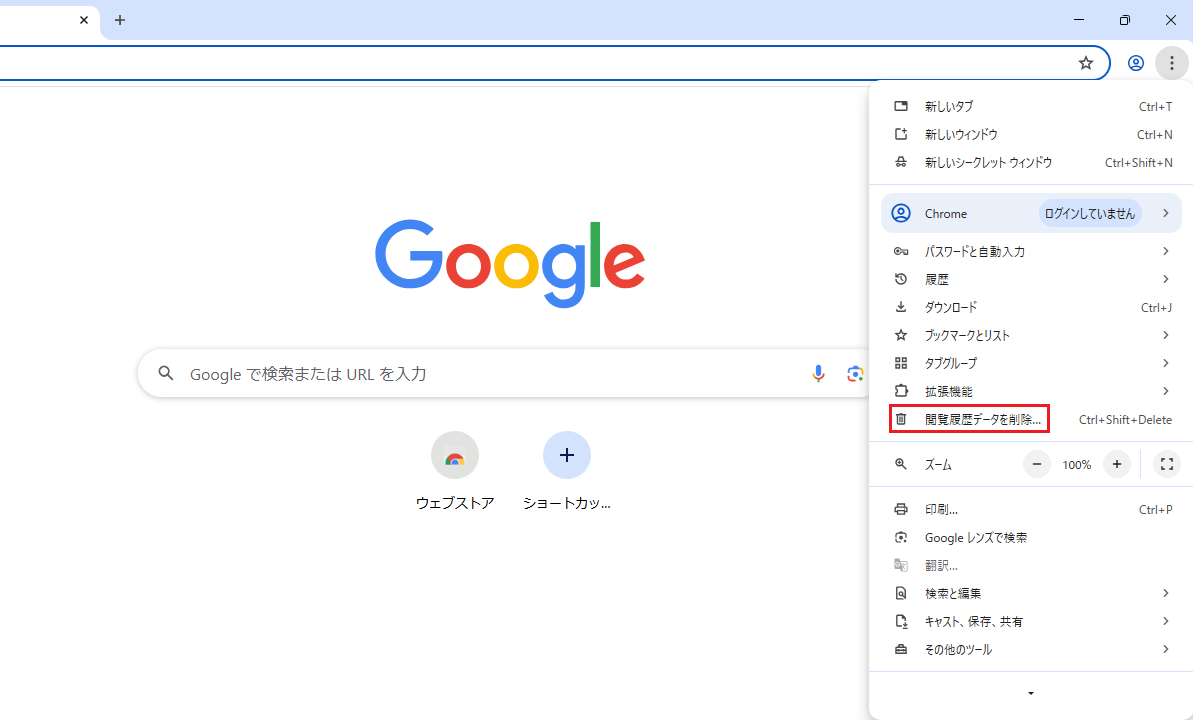
Task: Expand the 履歴 submenu
Action: click(1030, 279)
